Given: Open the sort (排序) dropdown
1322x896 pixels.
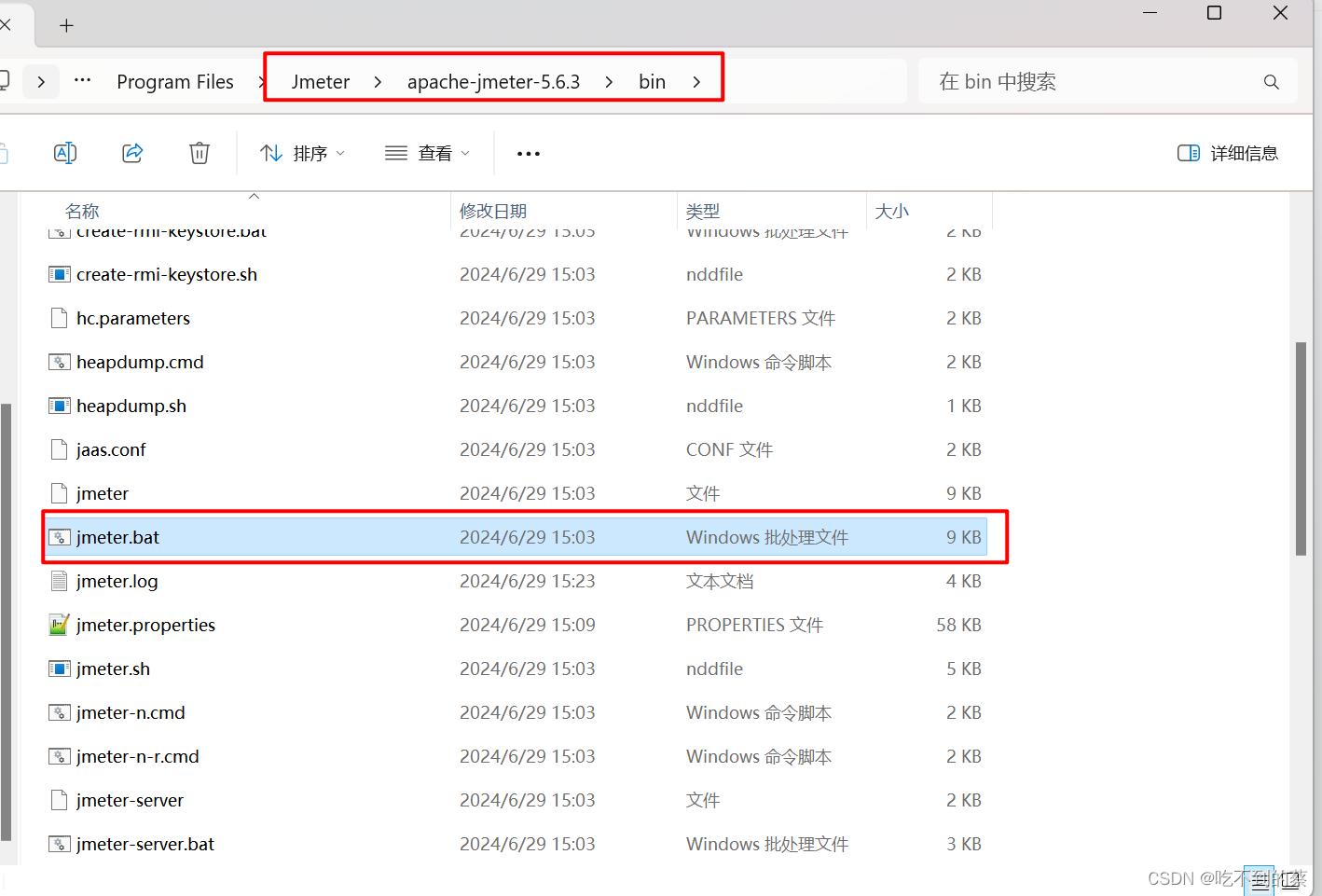Looking at the screenshot, I should [x=303, y=153].
